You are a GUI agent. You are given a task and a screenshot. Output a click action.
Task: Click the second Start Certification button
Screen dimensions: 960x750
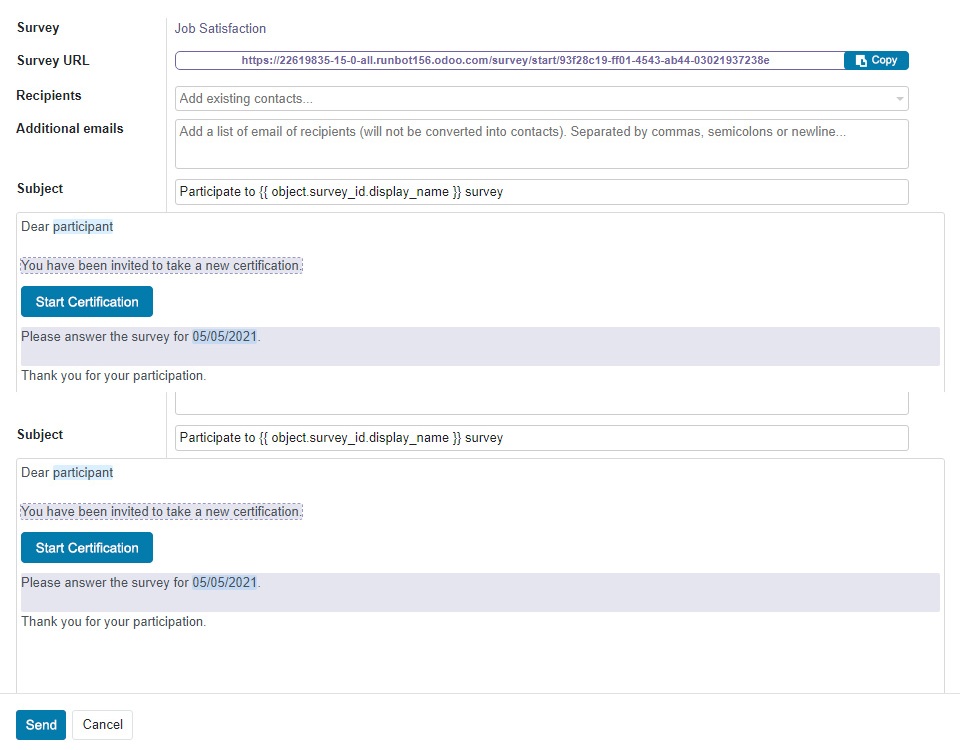[x=87, y=548]
